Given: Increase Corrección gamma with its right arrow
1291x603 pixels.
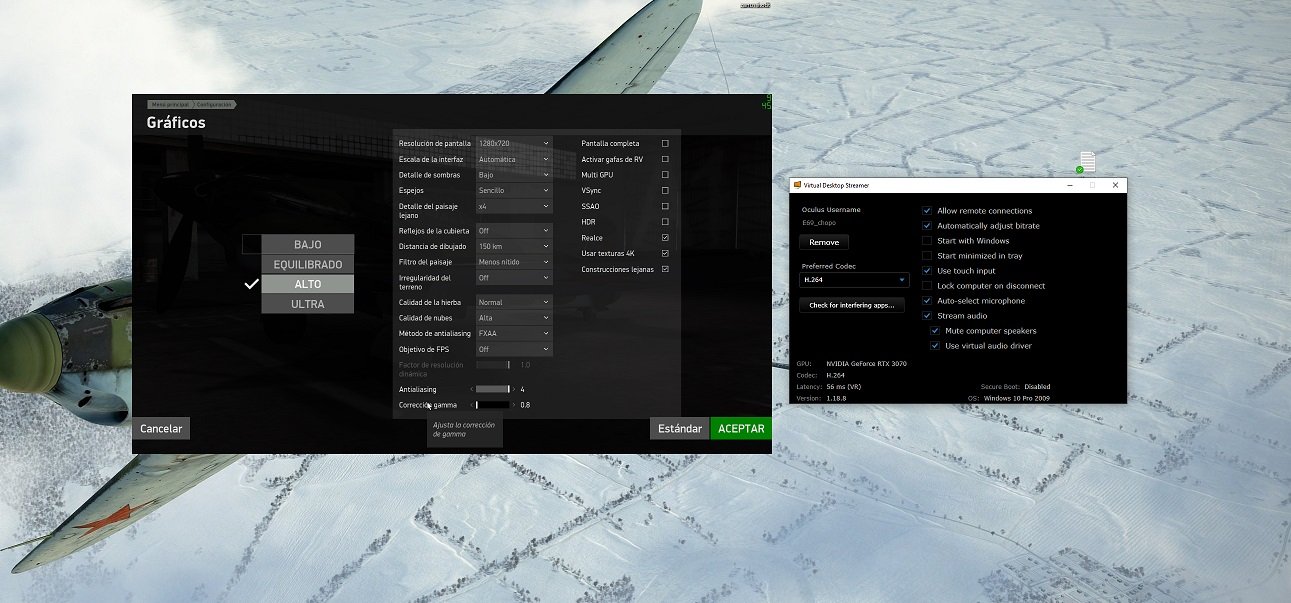Looking at the screenshot, I should pos(515,405).
